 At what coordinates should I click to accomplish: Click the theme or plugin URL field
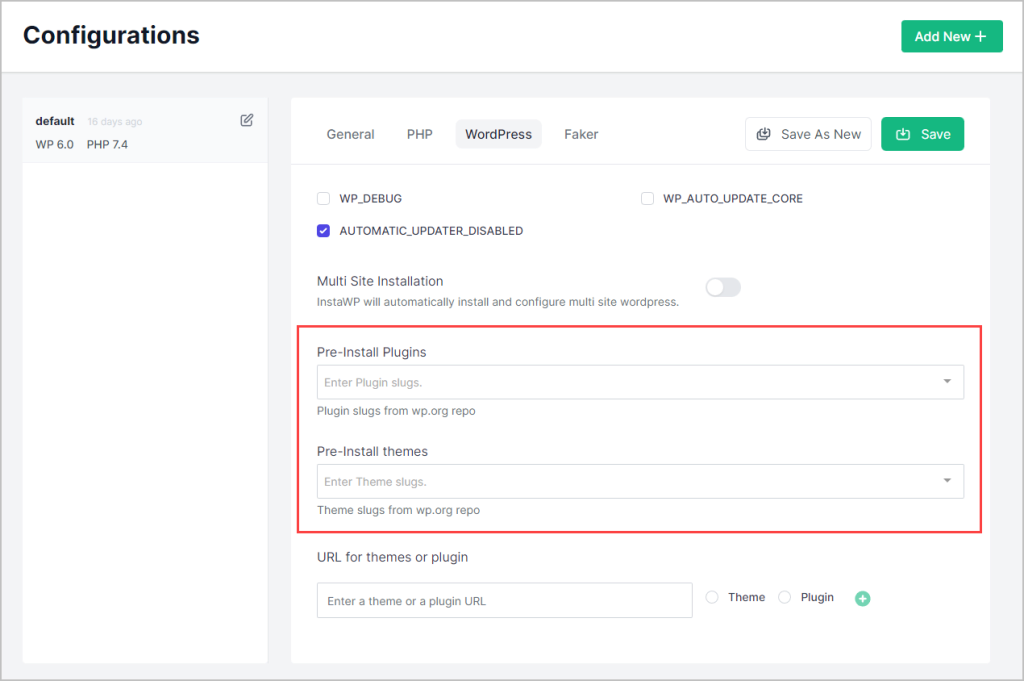(x=504, y=601)
